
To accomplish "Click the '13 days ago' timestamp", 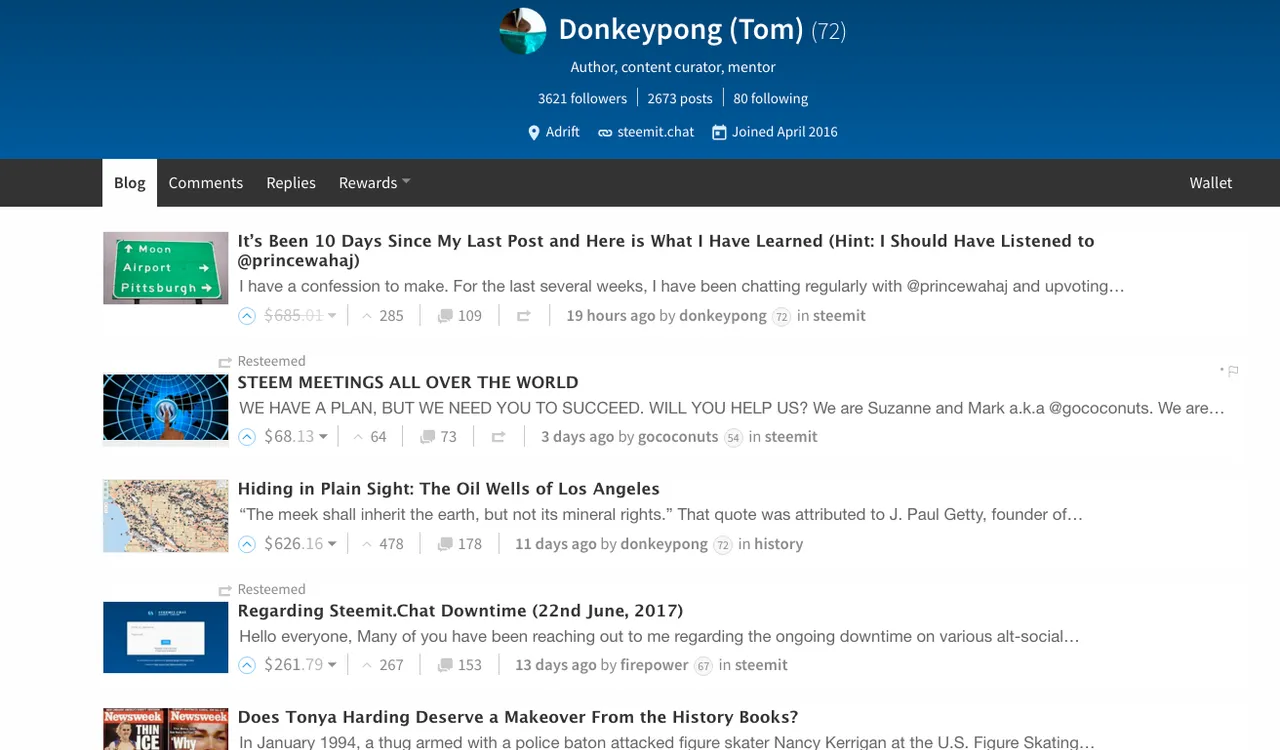I will tap(556, 665).
